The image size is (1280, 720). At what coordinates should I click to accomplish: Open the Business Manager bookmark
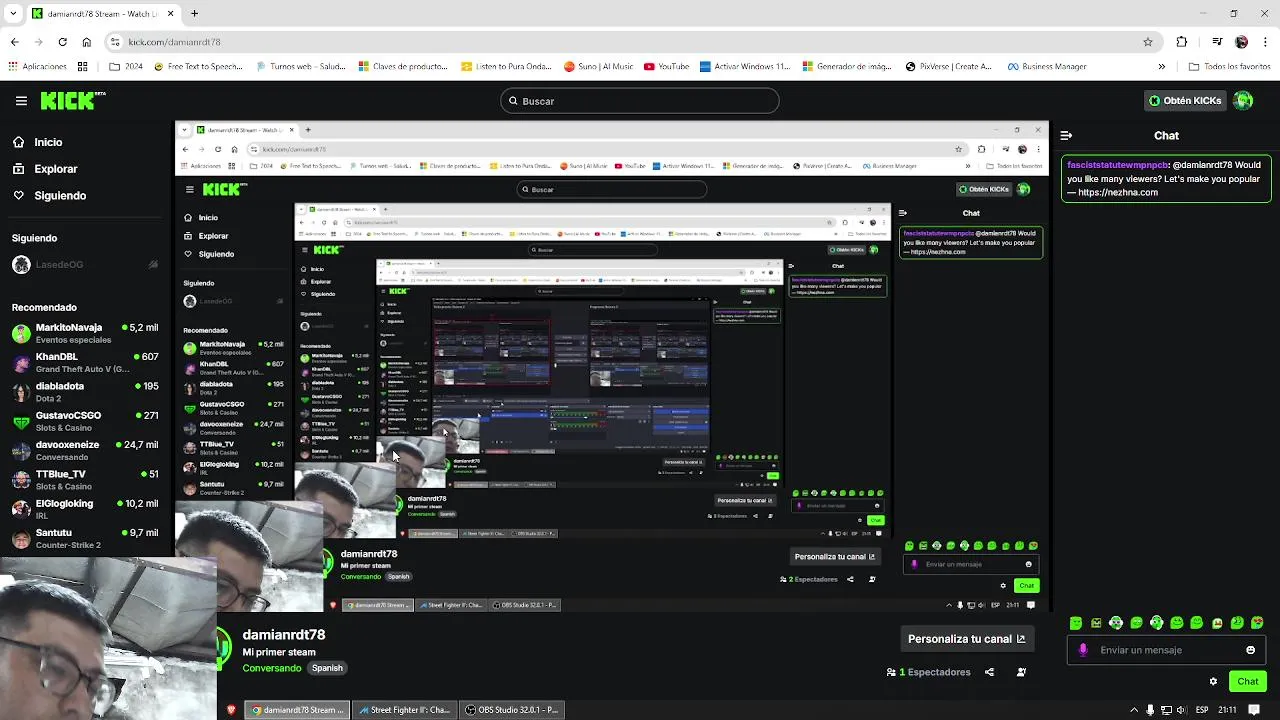coord(1046,67)
